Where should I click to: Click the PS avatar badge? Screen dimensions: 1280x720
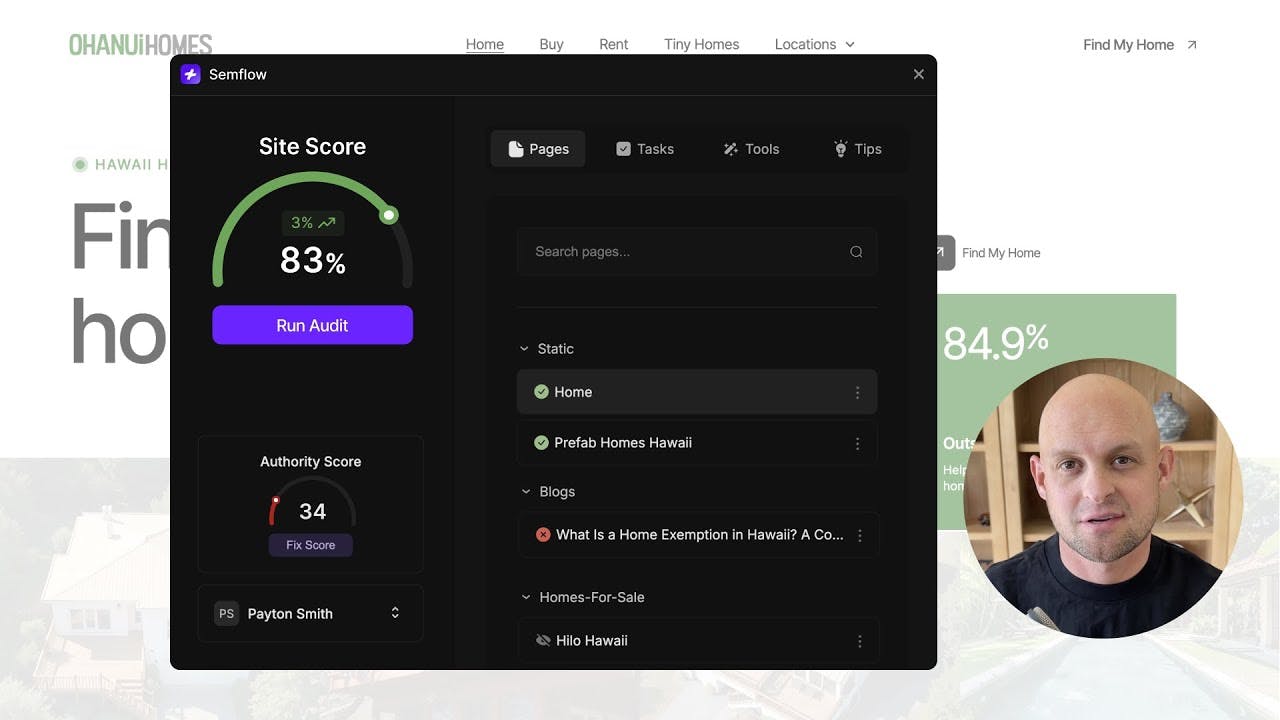pyautogui.click(x=227, y=614)
